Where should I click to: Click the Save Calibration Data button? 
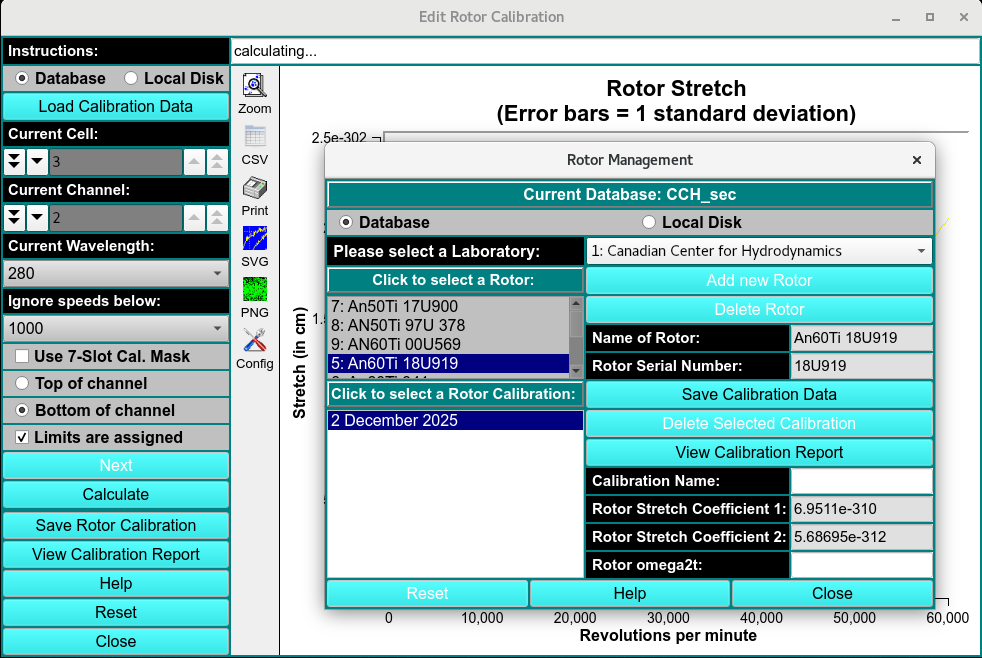tap(758, 394)
